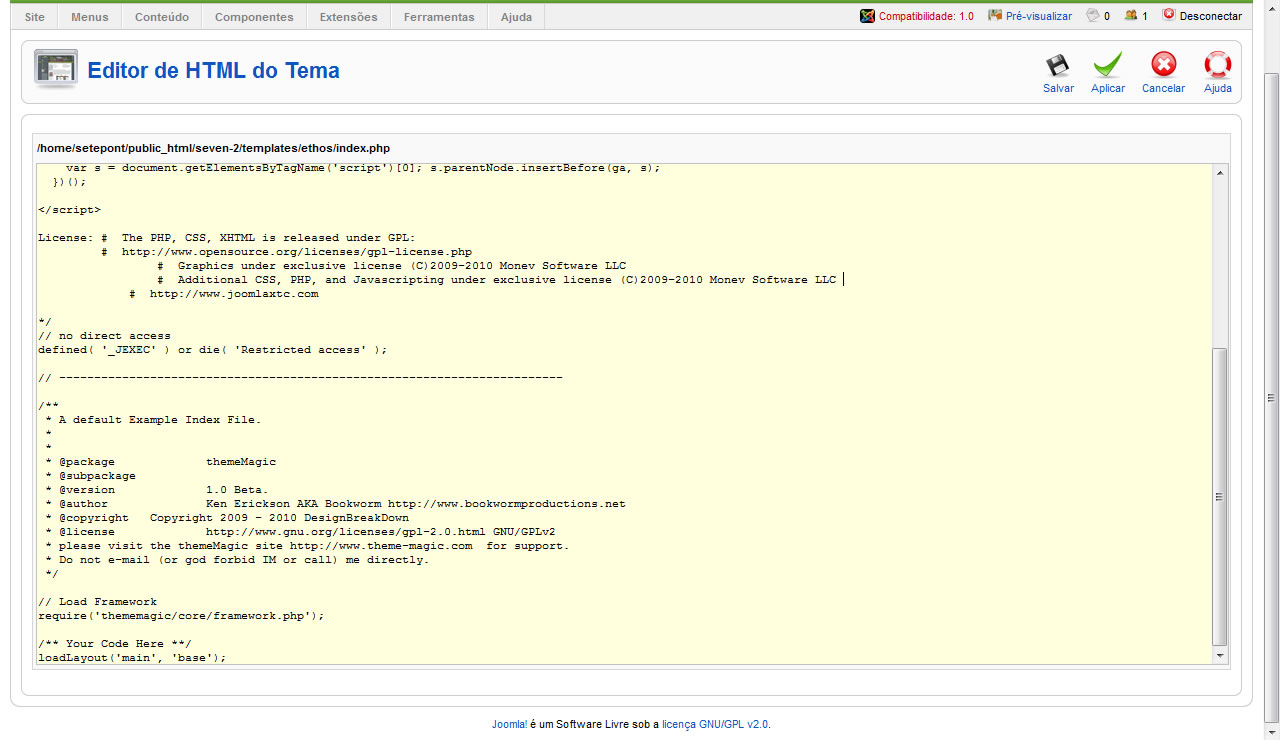Image resolution: width=1280 pixels, height=740 pixels.
Task: Open the Site menu
Action: [35, 17]
